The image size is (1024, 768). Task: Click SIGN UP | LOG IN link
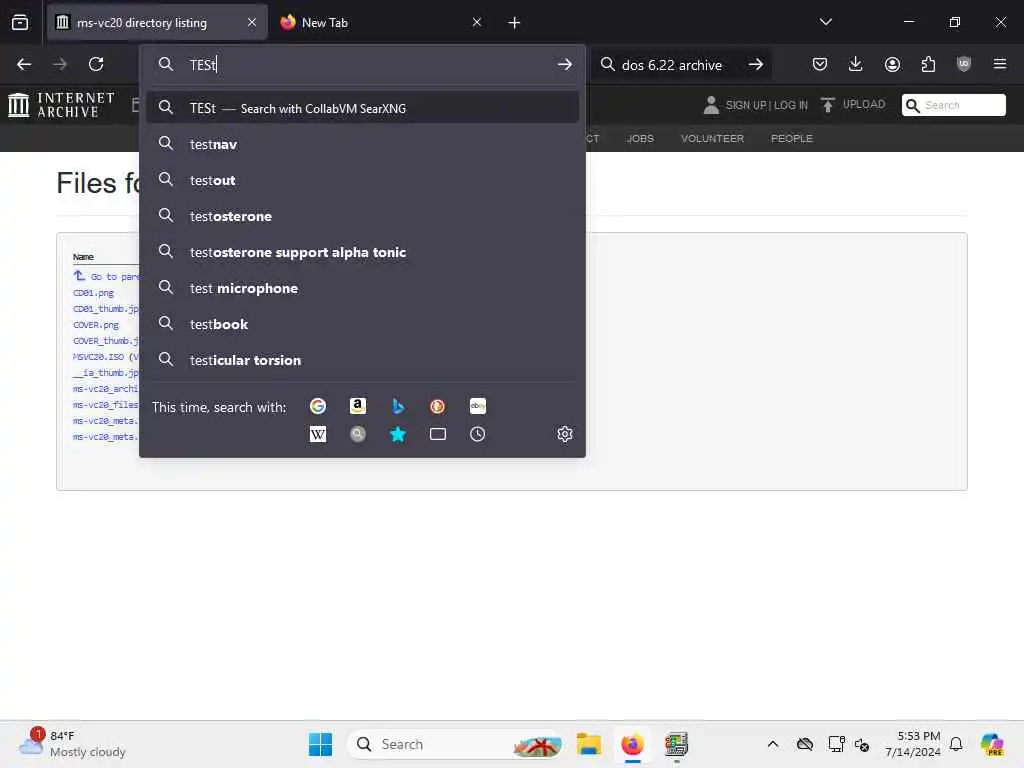(766, 105)
